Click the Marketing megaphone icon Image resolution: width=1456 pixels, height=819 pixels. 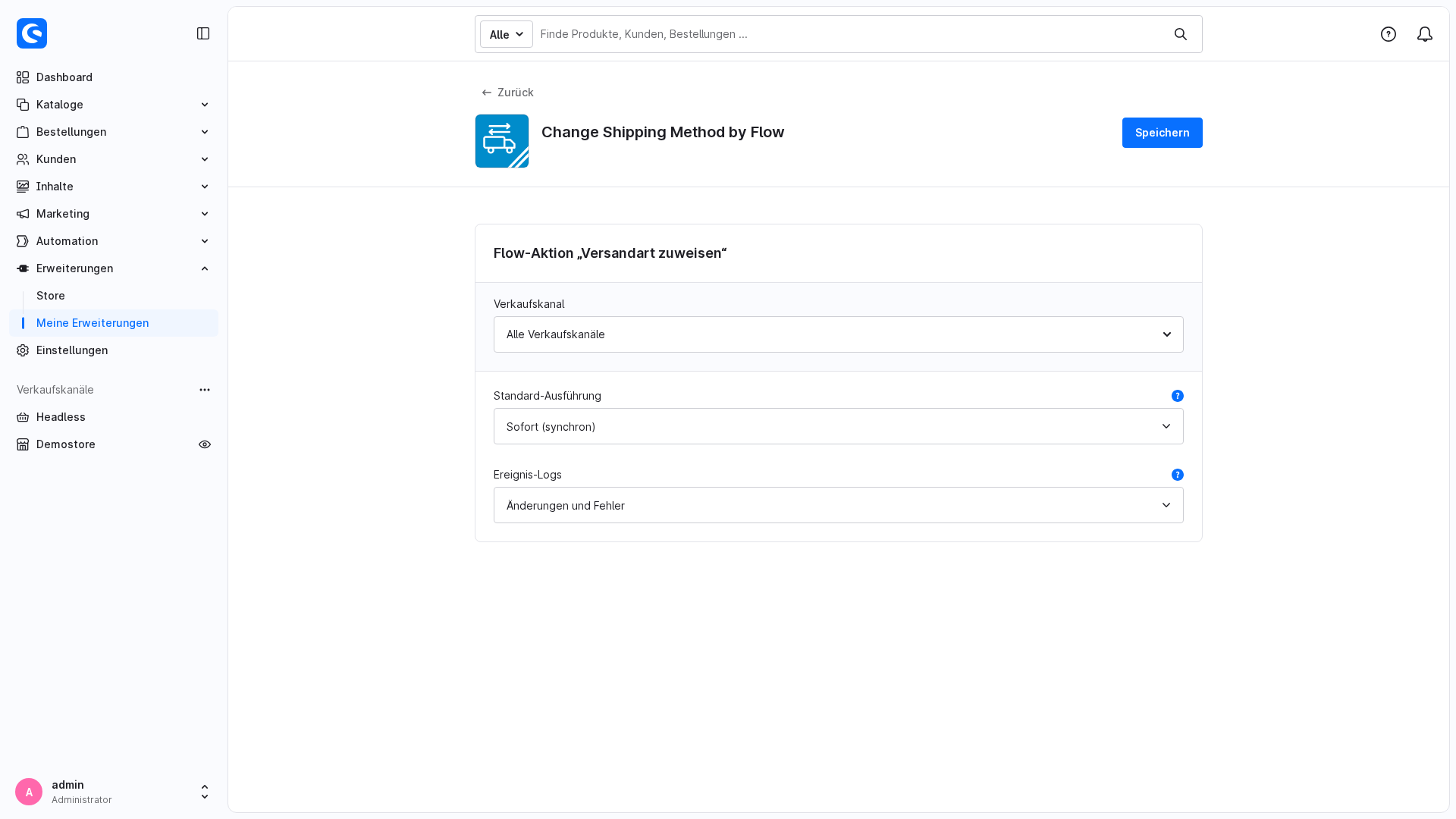point(23,214)
